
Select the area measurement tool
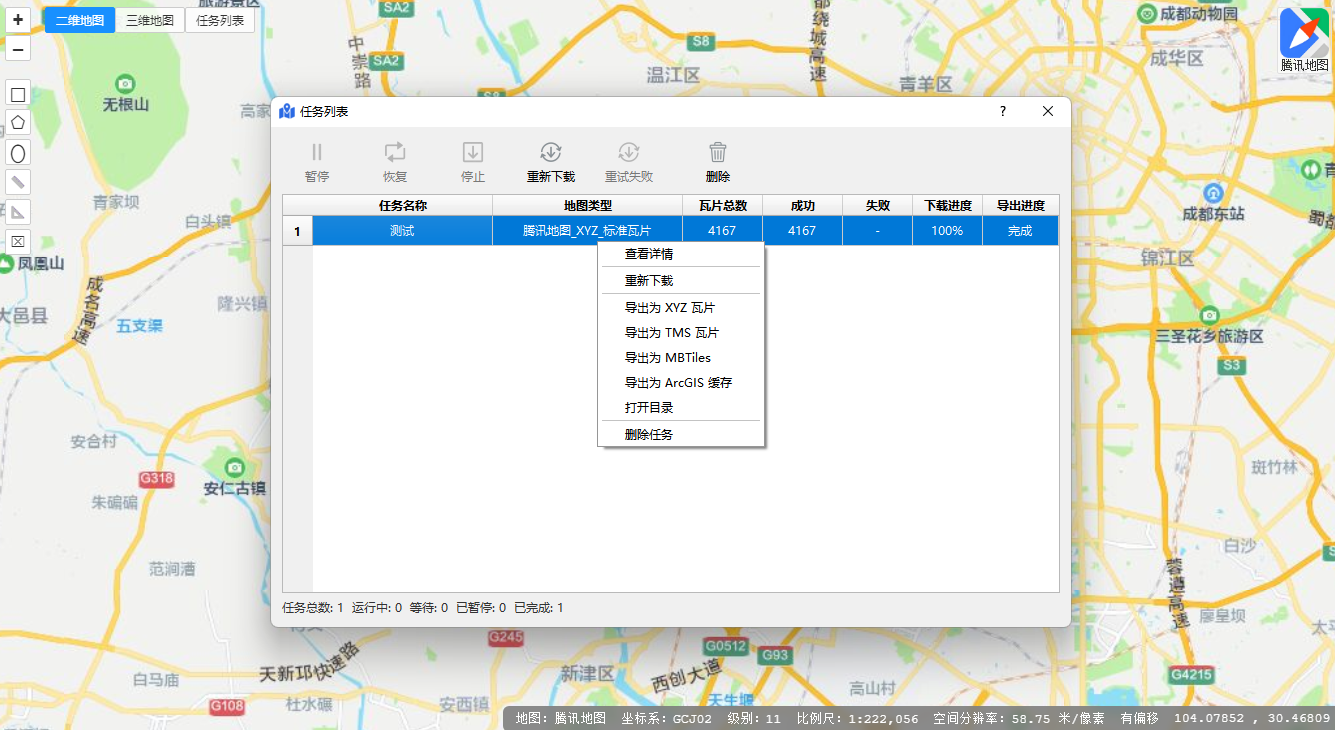point(18,211)
